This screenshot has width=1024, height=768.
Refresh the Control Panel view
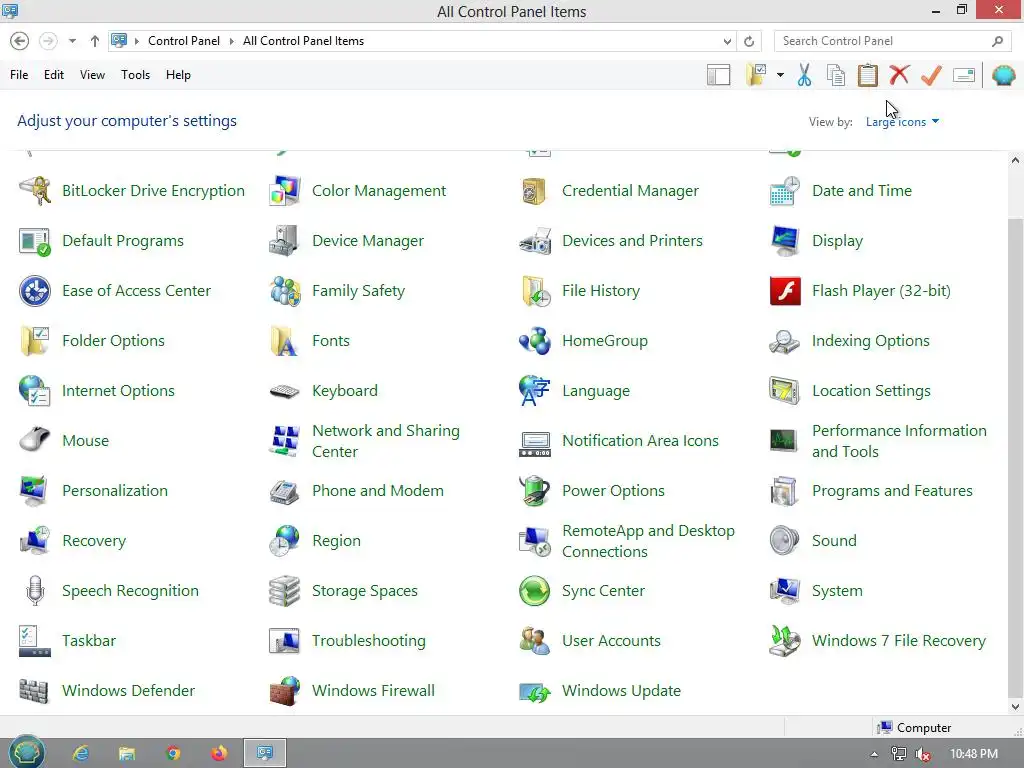coord(749,41)
